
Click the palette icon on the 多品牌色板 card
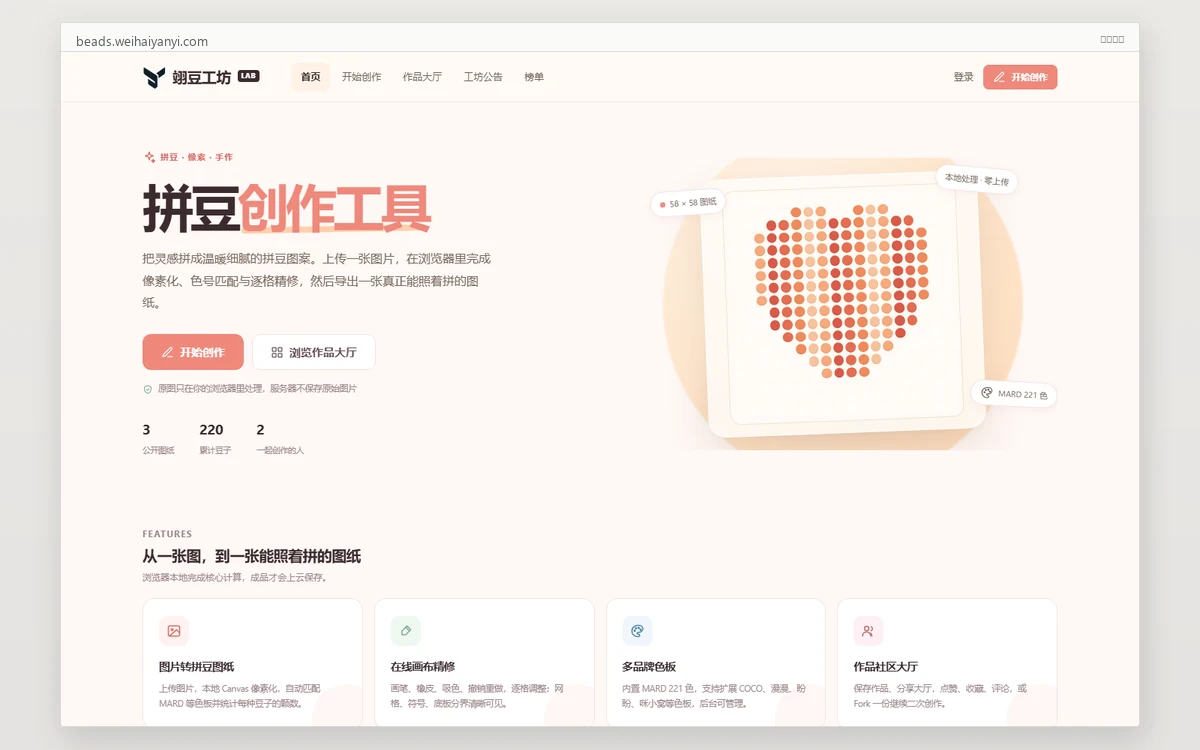pyautogui.click(x=637, y=631)
